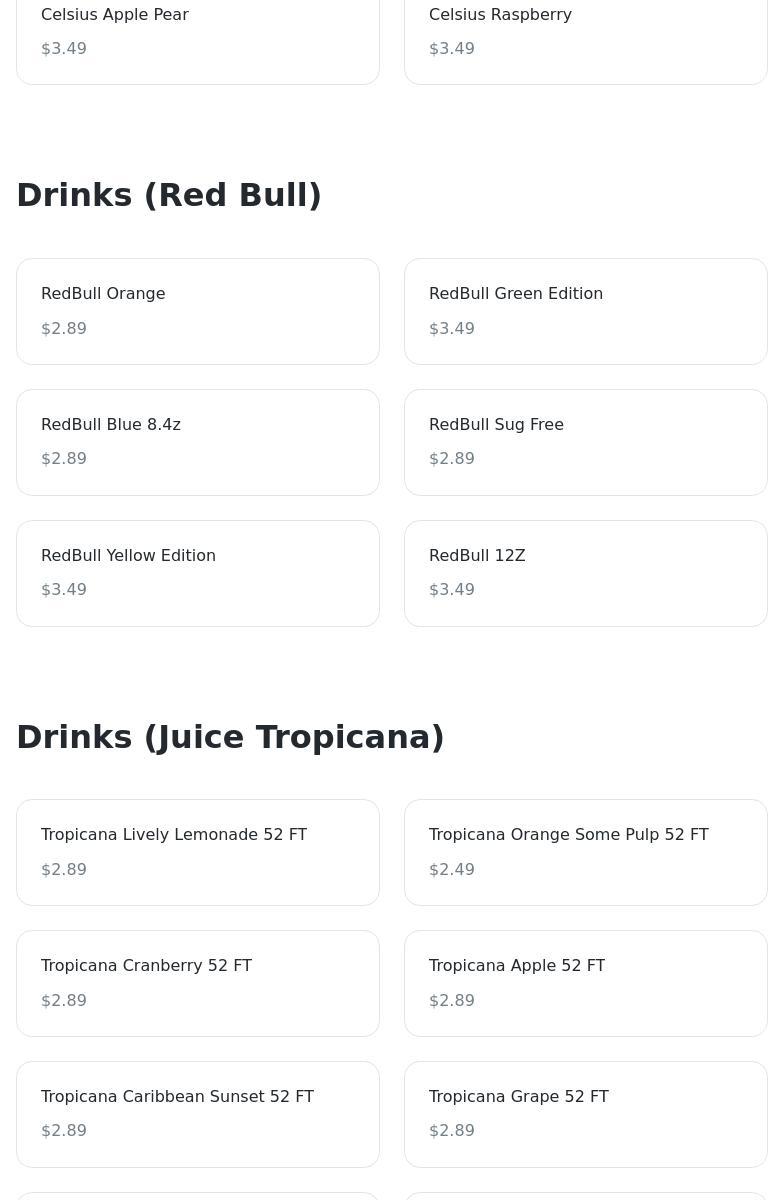Click $2.49 price of Tropicana Orange

pos(452,870)
